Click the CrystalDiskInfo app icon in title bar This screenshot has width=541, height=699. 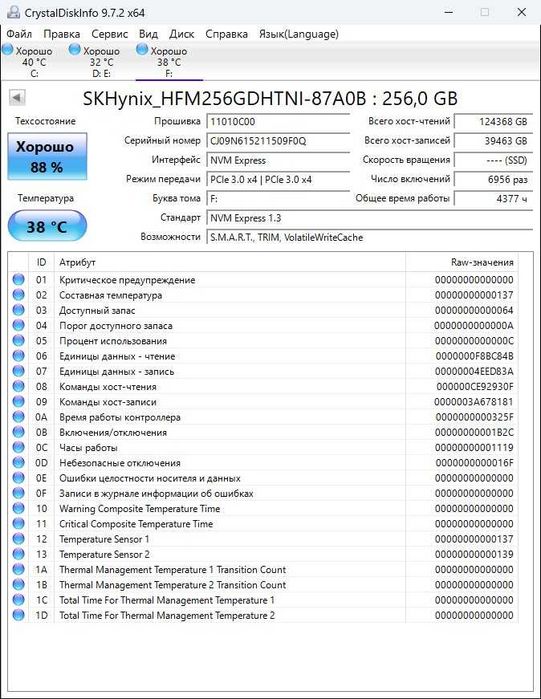click(x=13, y=12)
